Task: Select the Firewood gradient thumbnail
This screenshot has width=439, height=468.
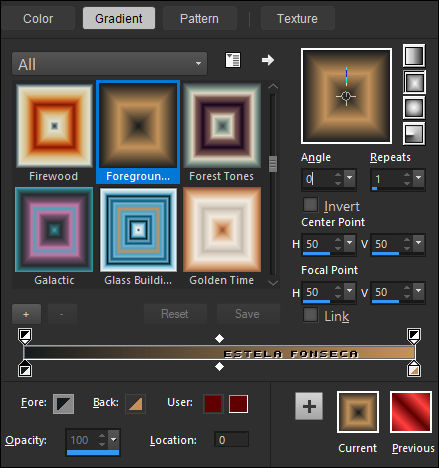Action: coord(54,126)
